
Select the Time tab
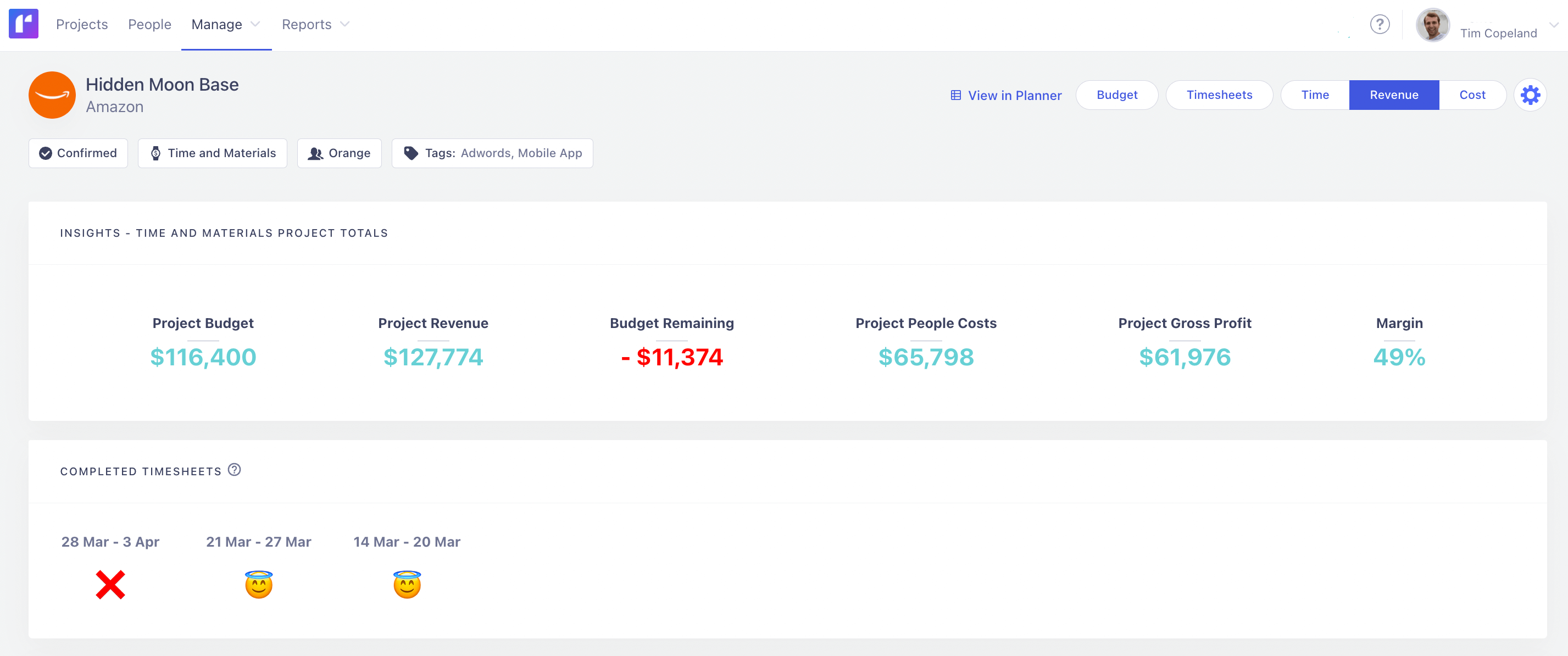1315,95
